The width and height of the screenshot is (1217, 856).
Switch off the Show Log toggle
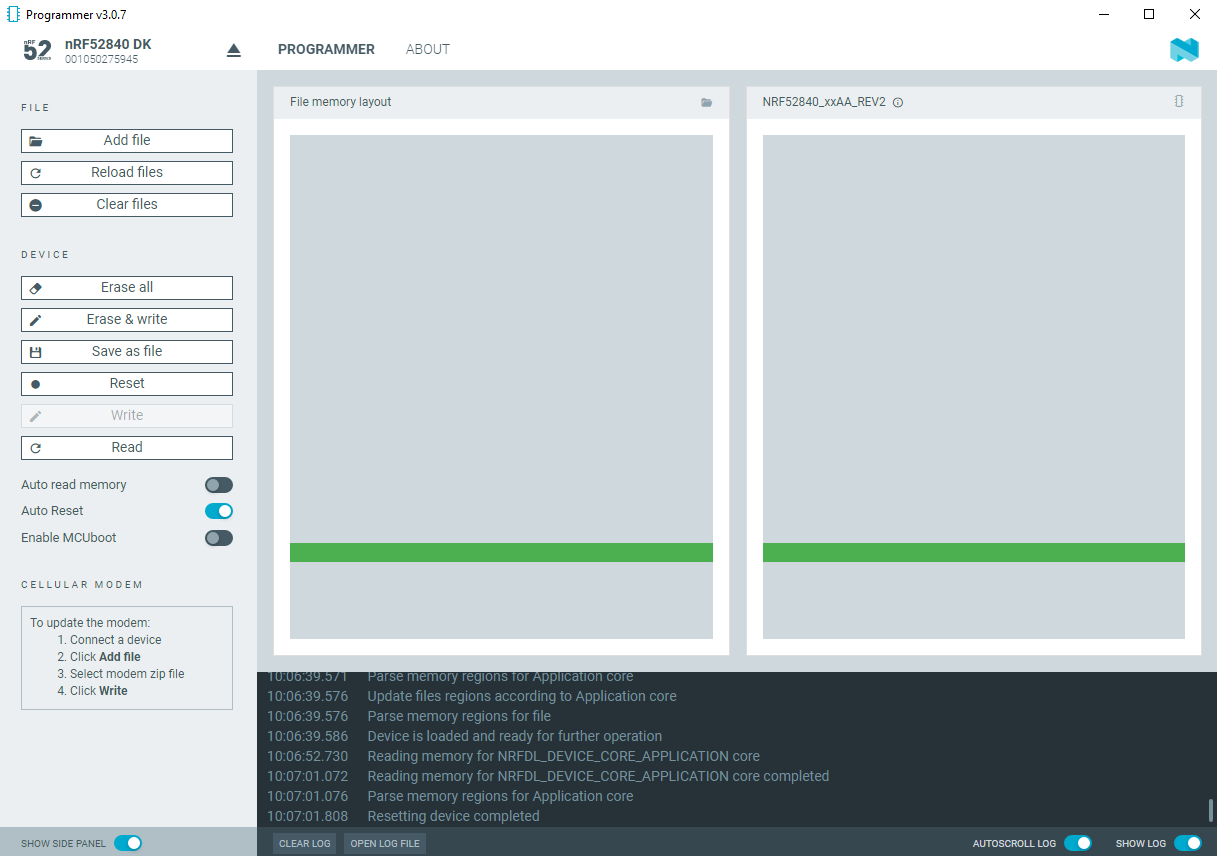click(1188, 843)
